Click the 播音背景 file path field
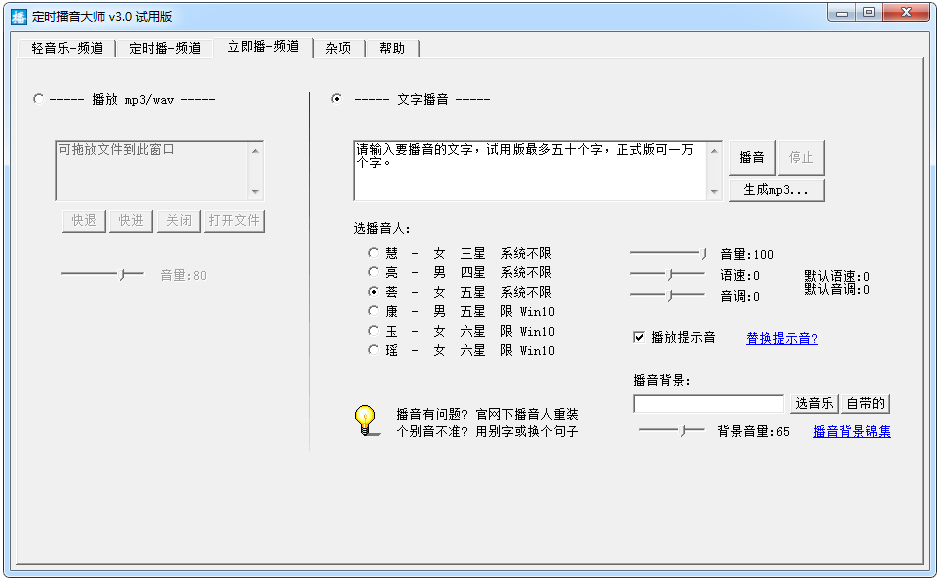Screen dimensions: 940x580 [709, 404]
